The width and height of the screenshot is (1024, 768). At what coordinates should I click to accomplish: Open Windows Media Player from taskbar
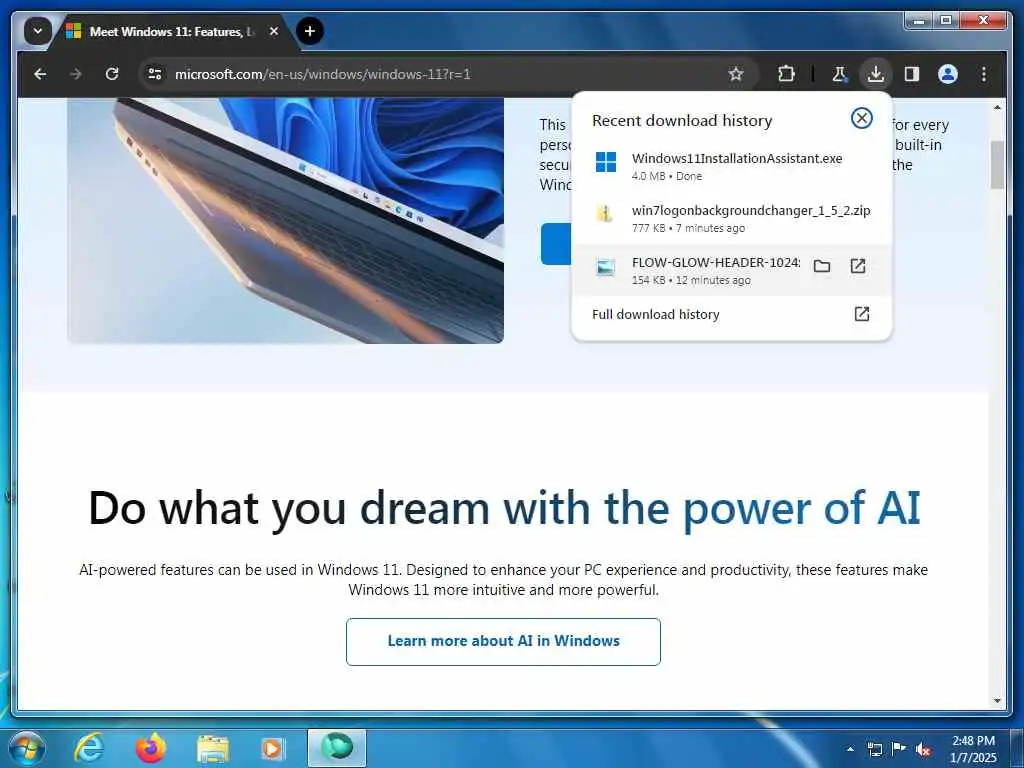coord(272,748)
